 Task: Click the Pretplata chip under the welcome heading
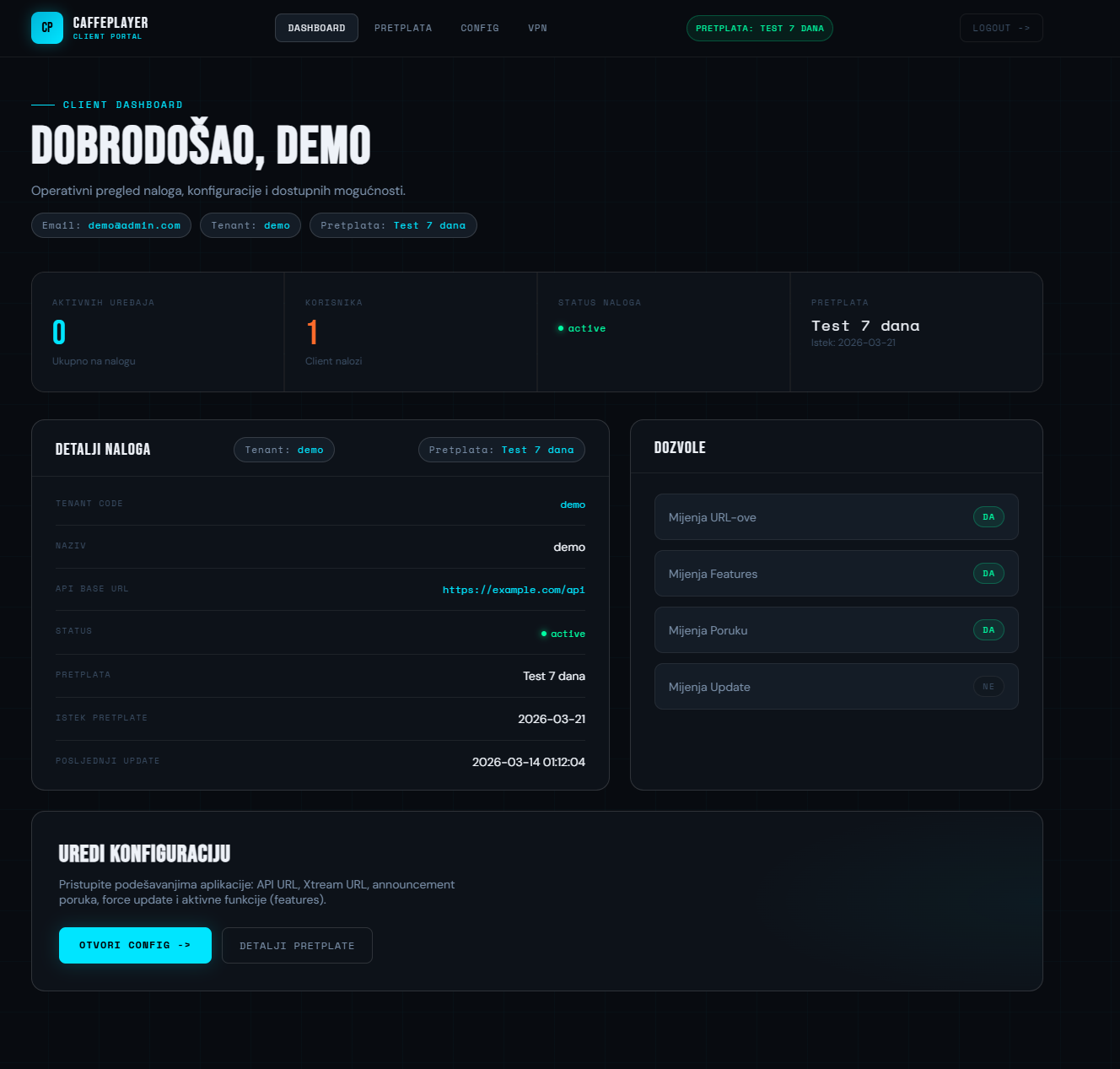click(x=393, y=225)
